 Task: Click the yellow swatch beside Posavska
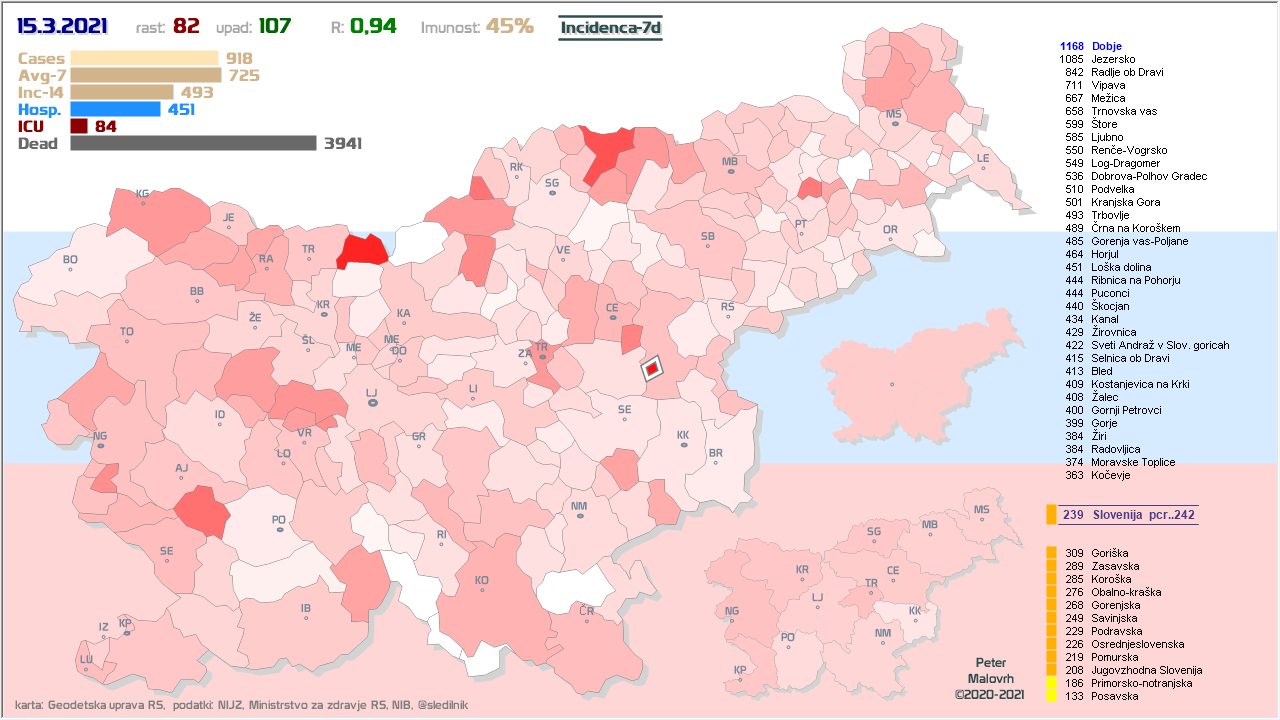pos(1051,696)
